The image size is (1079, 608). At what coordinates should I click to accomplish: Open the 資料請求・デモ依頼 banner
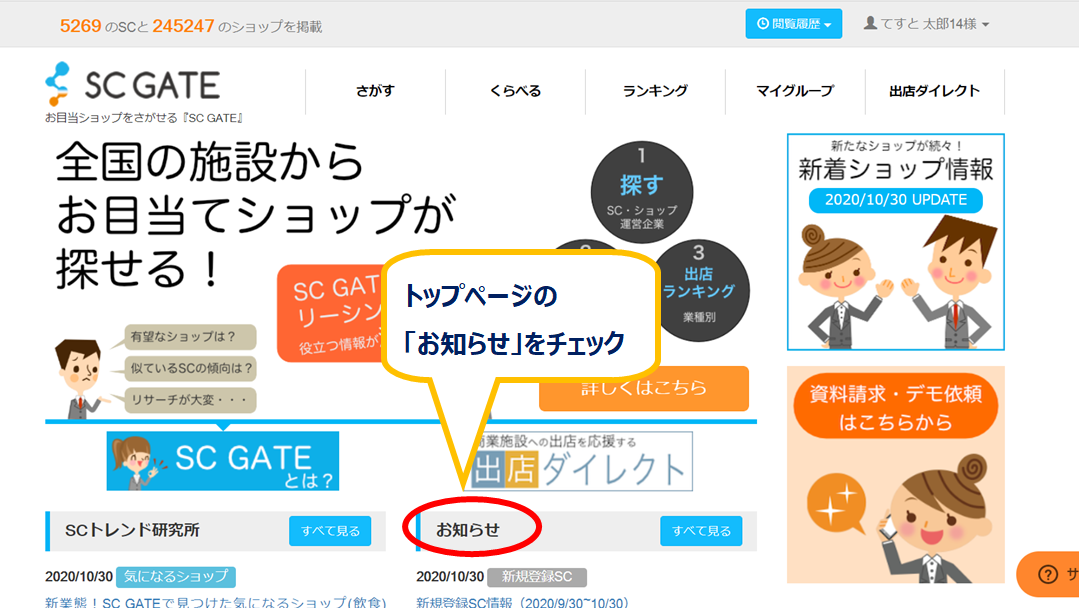coord(895,475)
